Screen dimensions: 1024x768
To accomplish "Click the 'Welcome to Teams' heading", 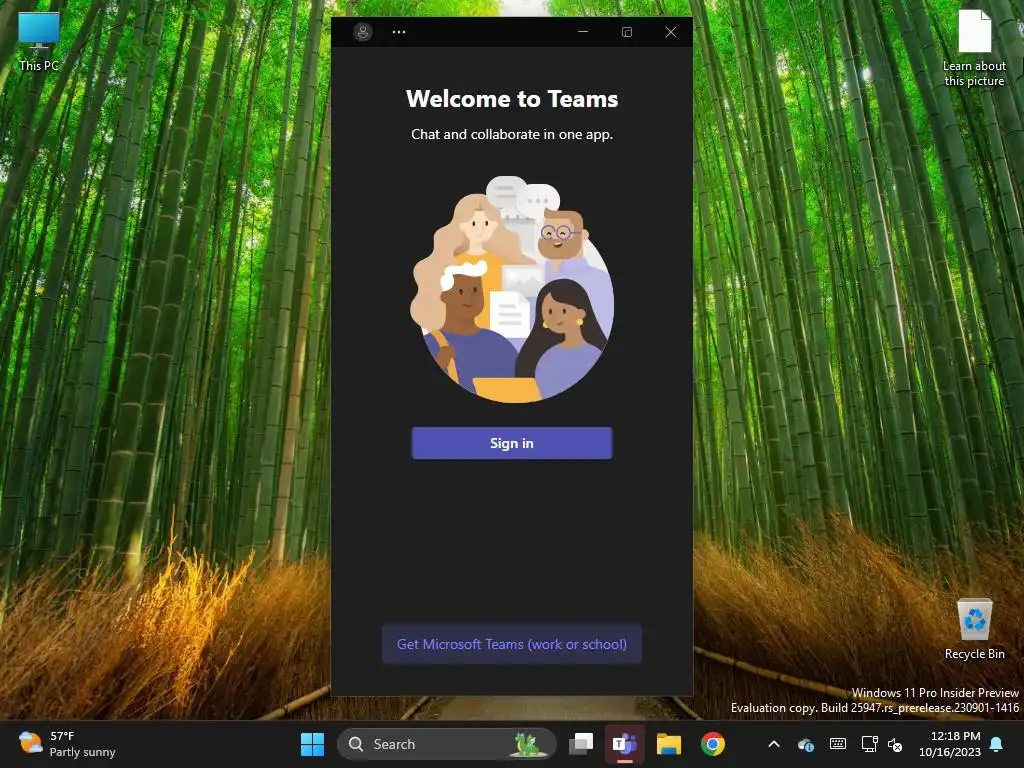I will pyautogui.click(x=512, y=99).
